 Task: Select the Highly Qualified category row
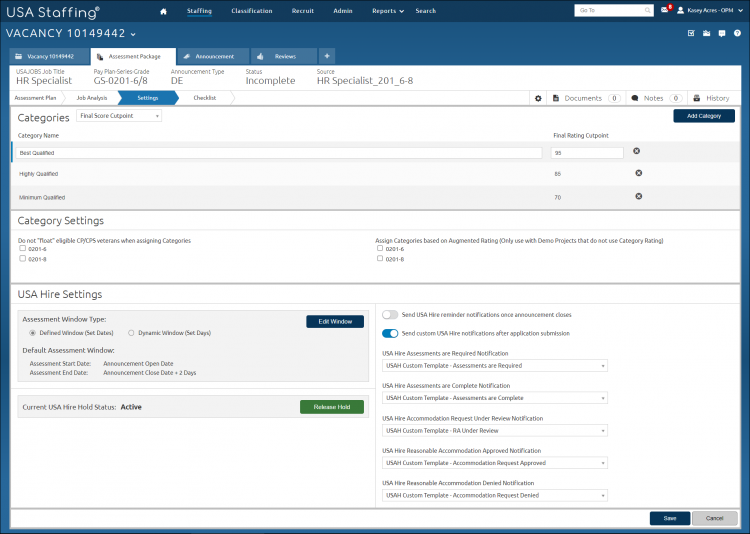click(375, 174)
